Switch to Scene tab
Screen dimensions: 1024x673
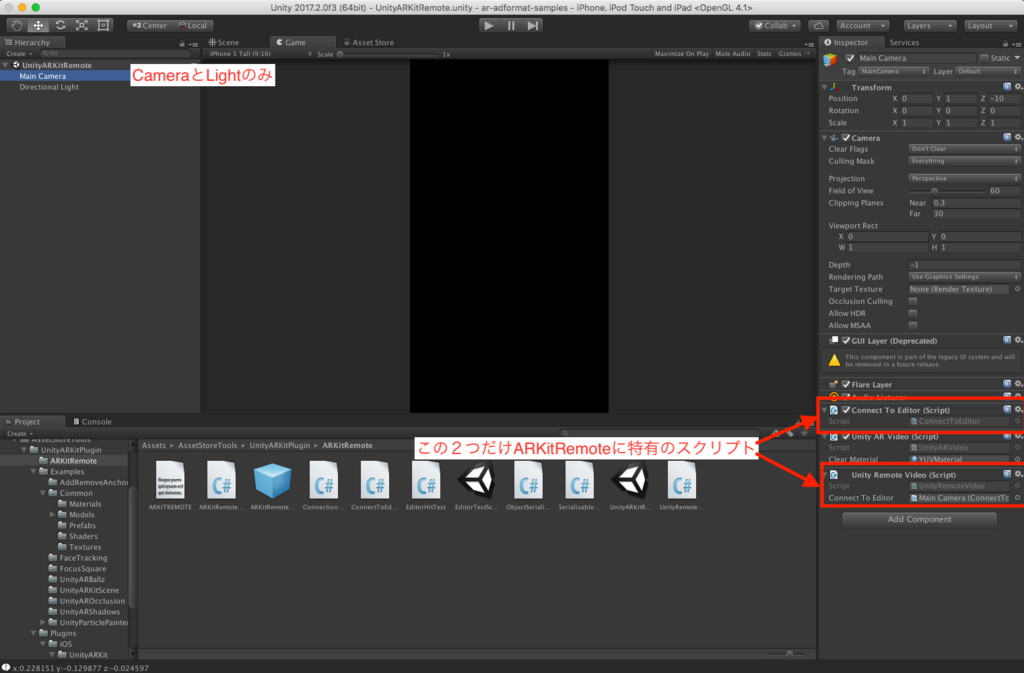(224, 42)
